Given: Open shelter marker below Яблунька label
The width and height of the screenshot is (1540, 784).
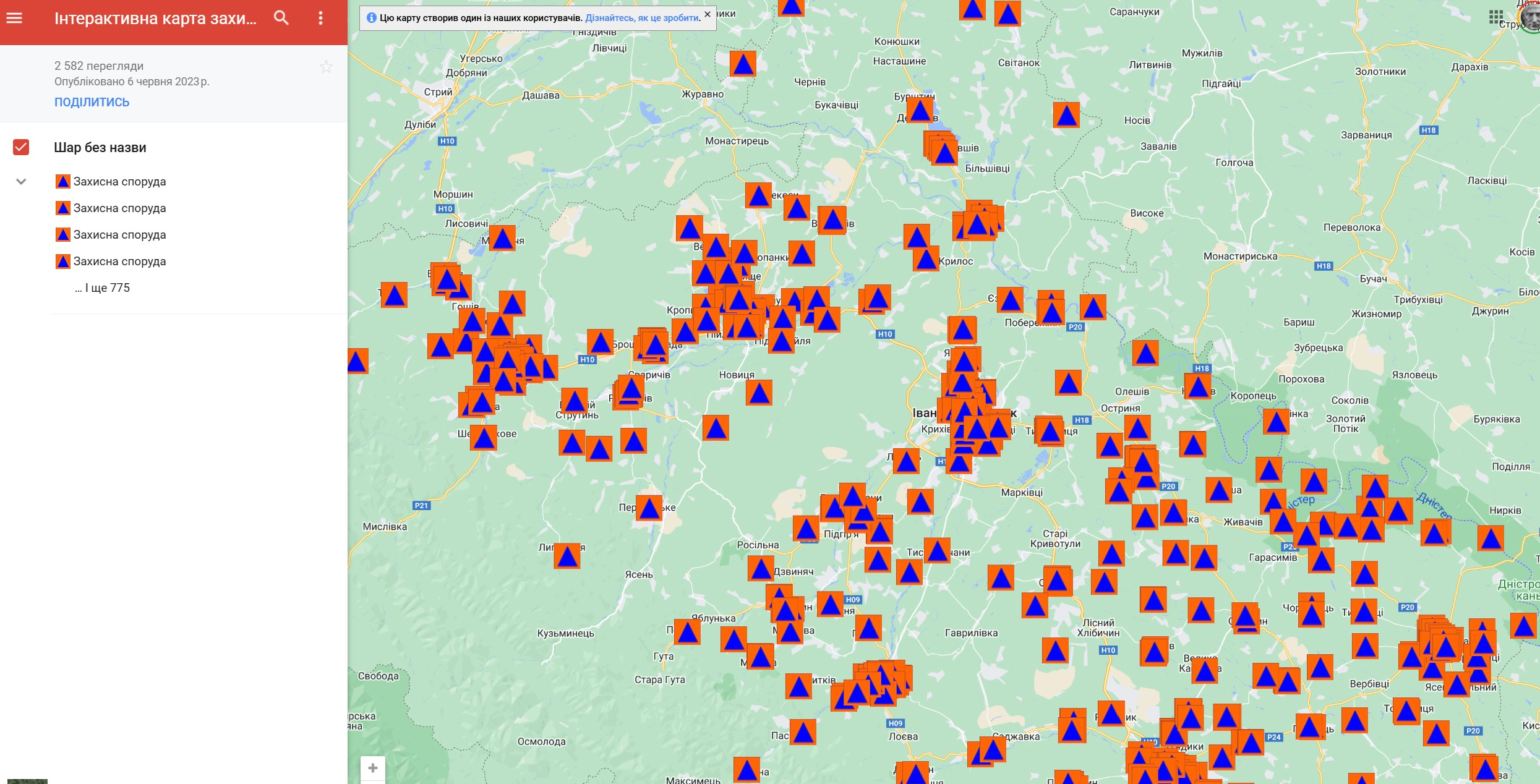Looking at the screenshot, I should coord(734,639).
